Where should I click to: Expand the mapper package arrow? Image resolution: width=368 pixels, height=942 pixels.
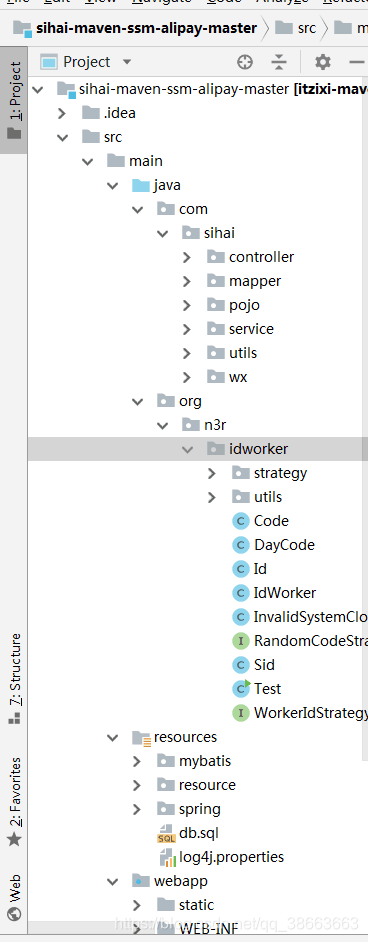(x=187, y=281)
